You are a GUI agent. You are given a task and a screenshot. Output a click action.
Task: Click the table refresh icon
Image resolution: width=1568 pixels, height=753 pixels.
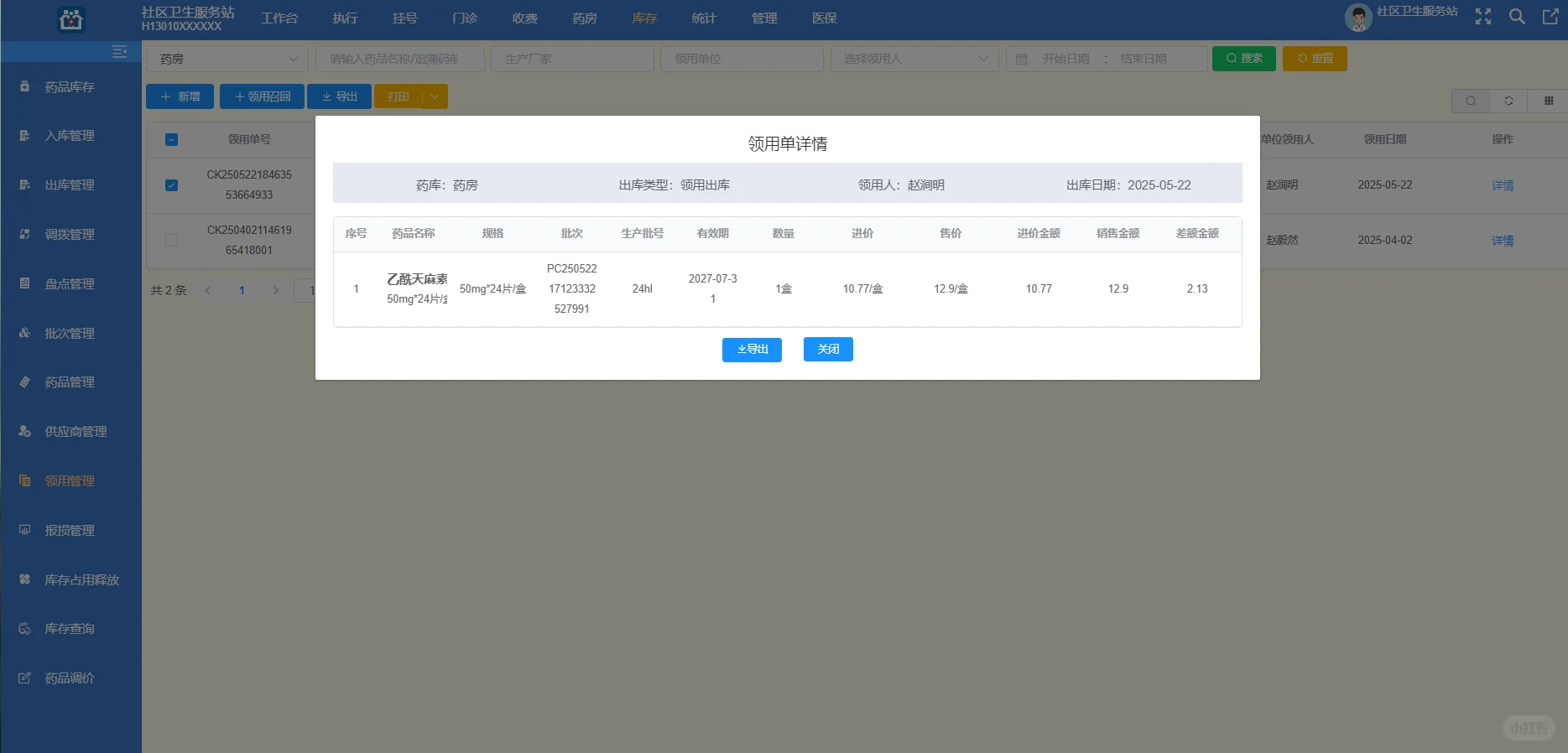tap(1508, 101)
